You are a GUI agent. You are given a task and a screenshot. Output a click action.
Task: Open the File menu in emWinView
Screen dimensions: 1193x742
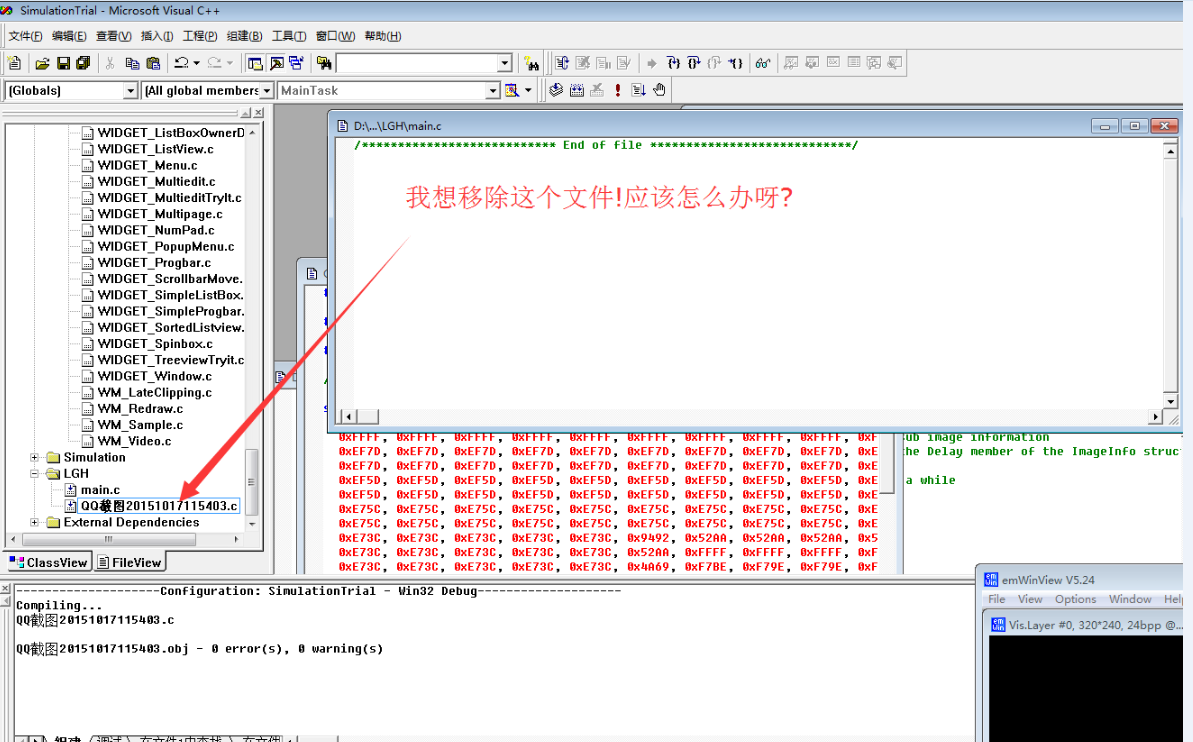997,599
